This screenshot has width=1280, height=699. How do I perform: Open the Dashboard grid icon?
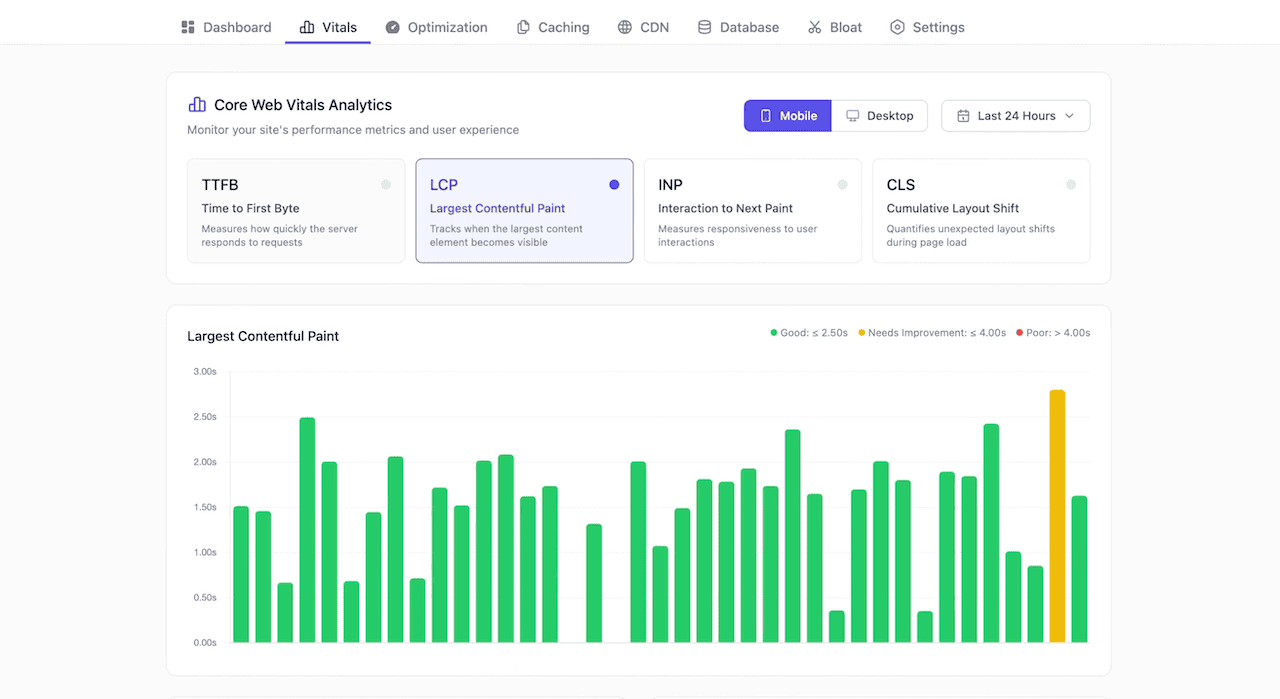click(187, 27)
